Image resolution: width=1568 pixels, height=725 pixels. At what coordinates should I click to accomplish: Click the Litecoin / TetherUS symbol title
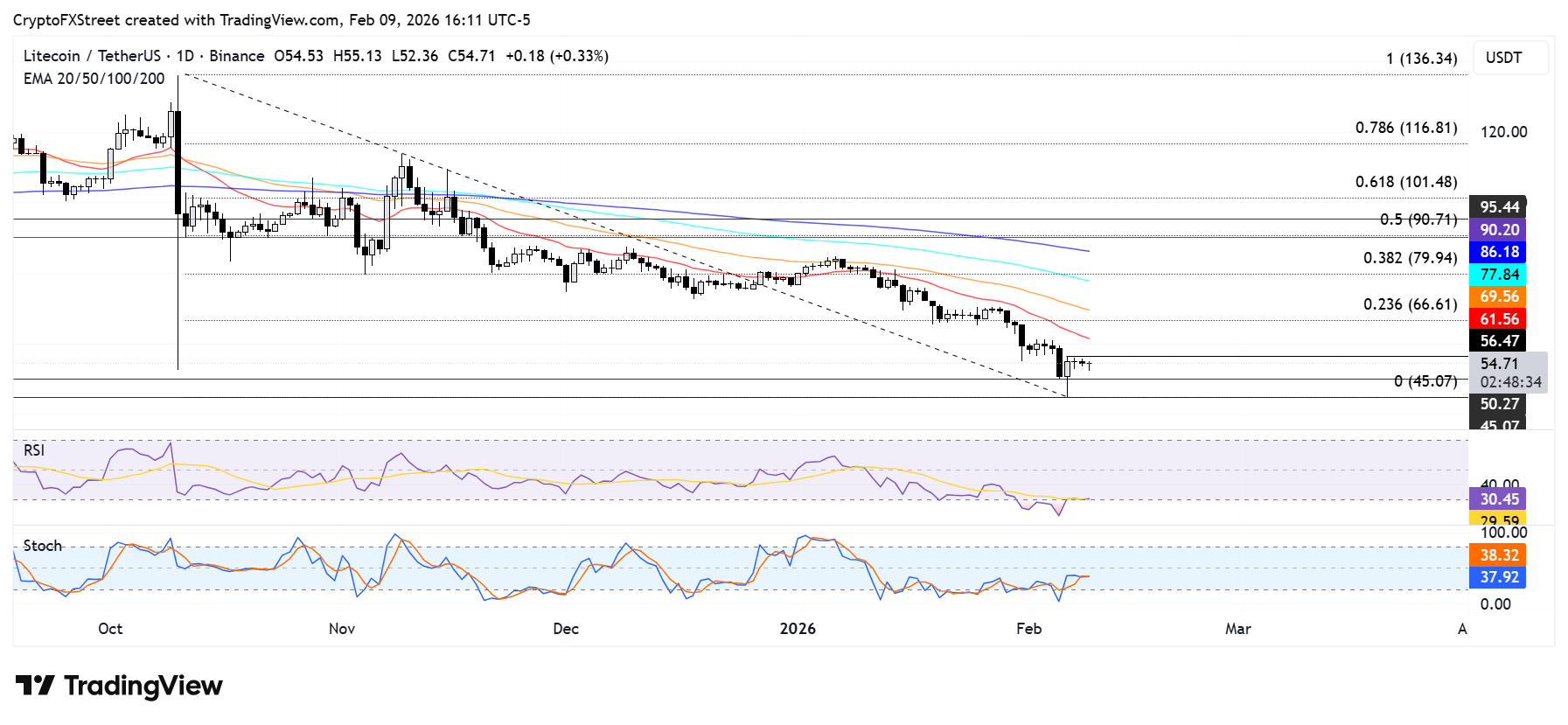(92, 56)
